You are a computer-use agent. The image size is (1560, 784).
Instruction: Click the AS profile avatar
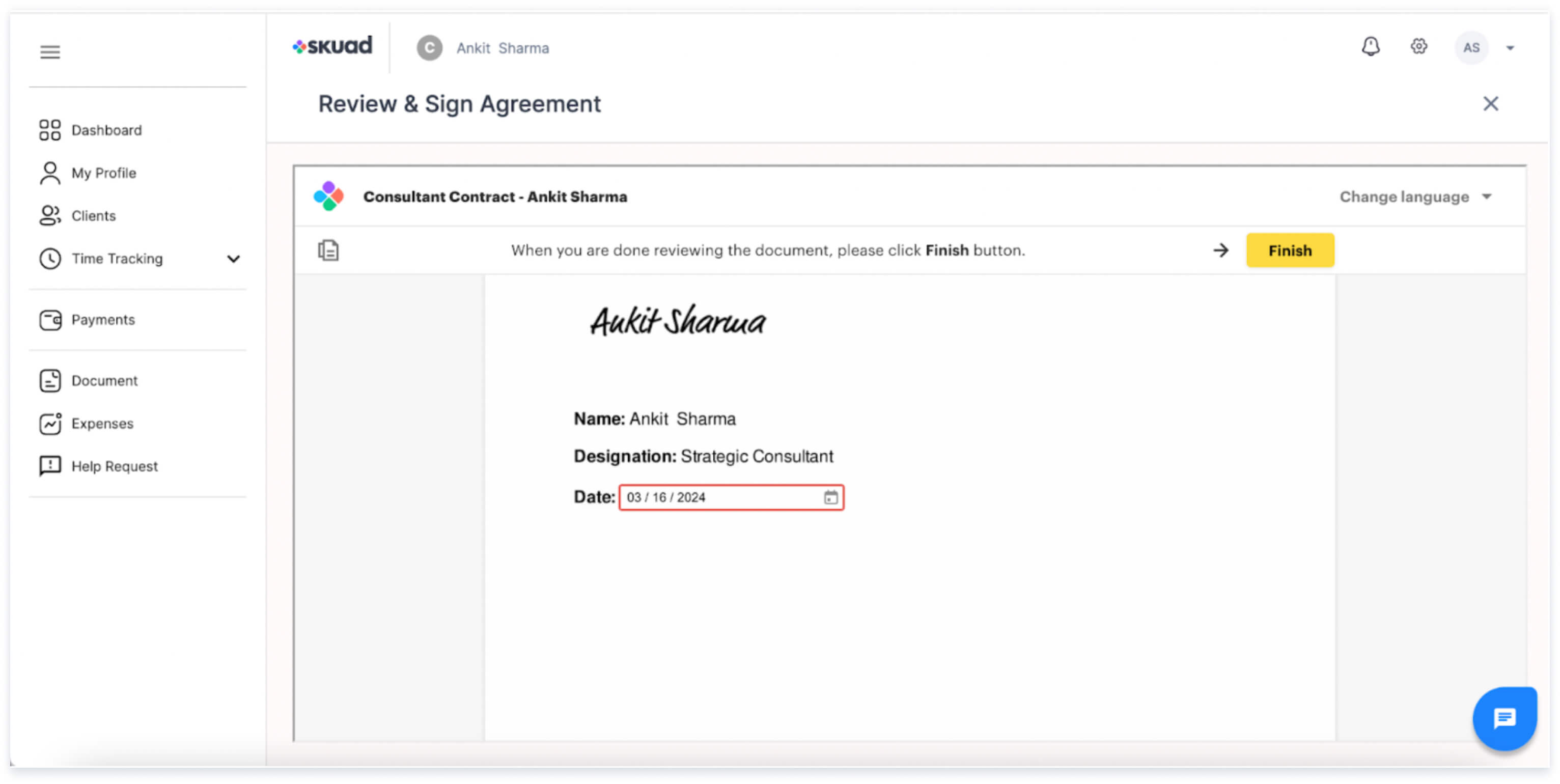pyautogui.click(x=1471, y=48)
